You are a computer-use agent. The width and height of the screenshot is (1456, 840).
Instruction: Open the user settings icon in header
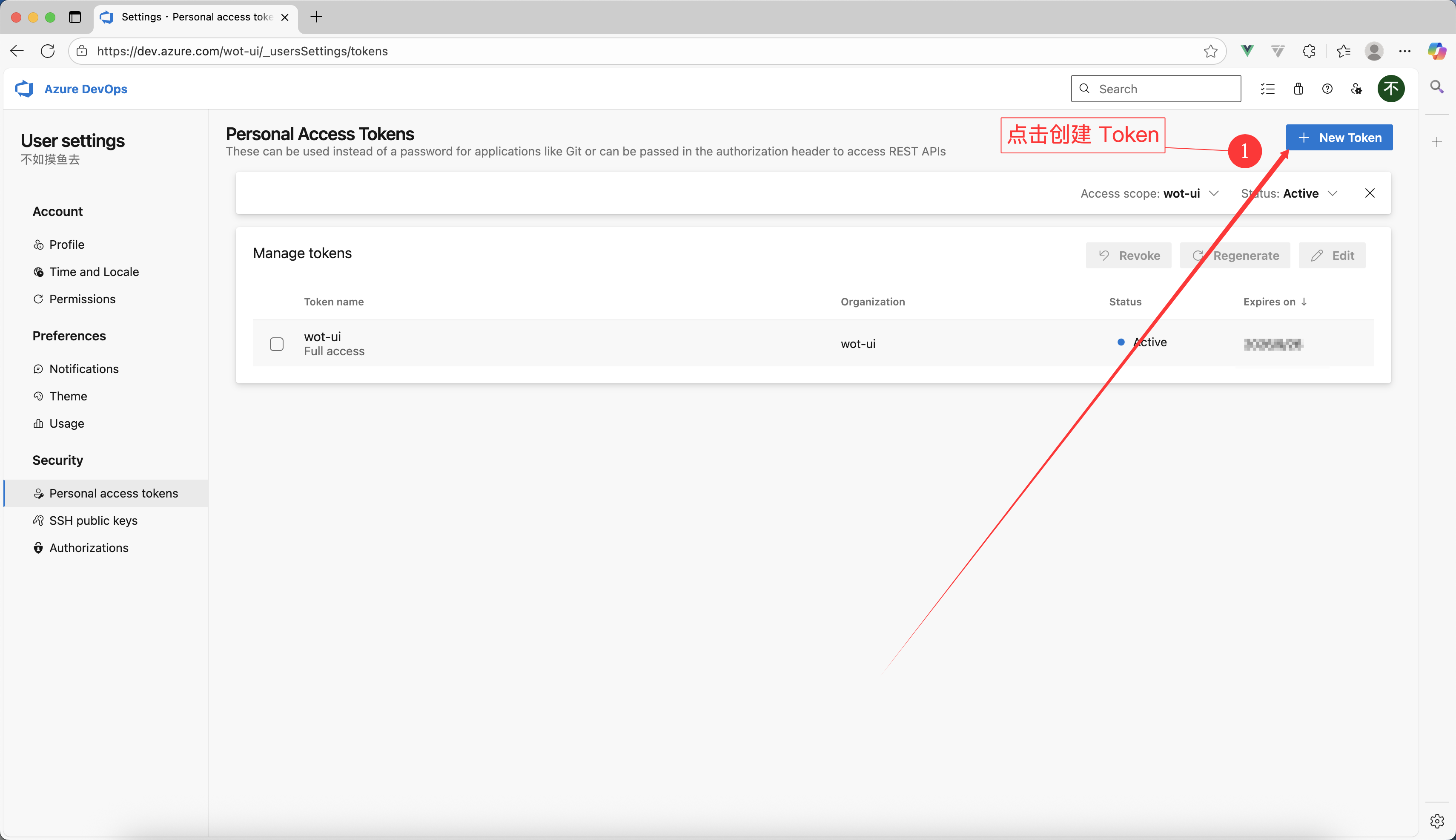(x=1356, y=89)
